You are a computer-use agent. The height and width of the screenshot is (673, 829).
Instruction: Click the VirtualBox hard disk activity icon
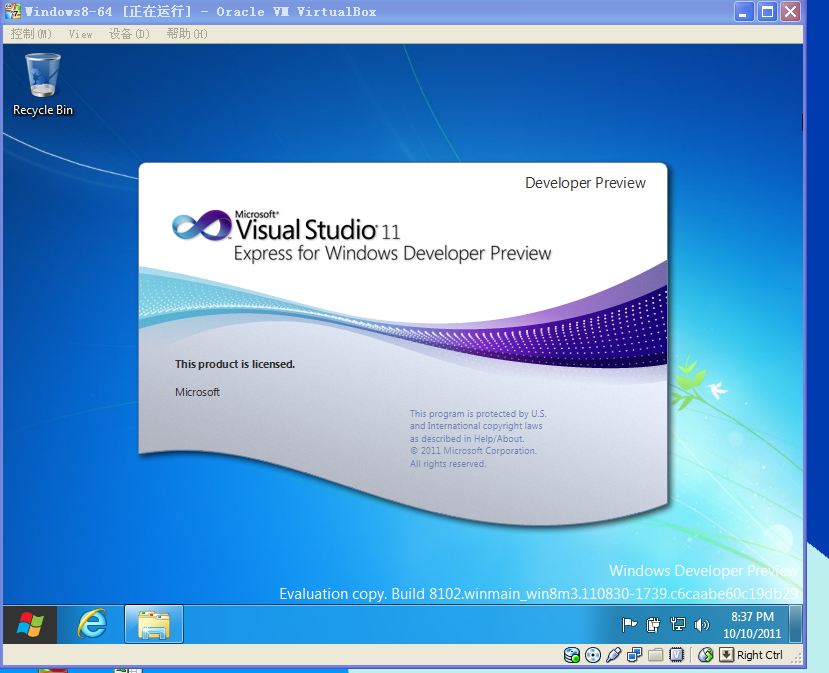[x=572, y=655]
